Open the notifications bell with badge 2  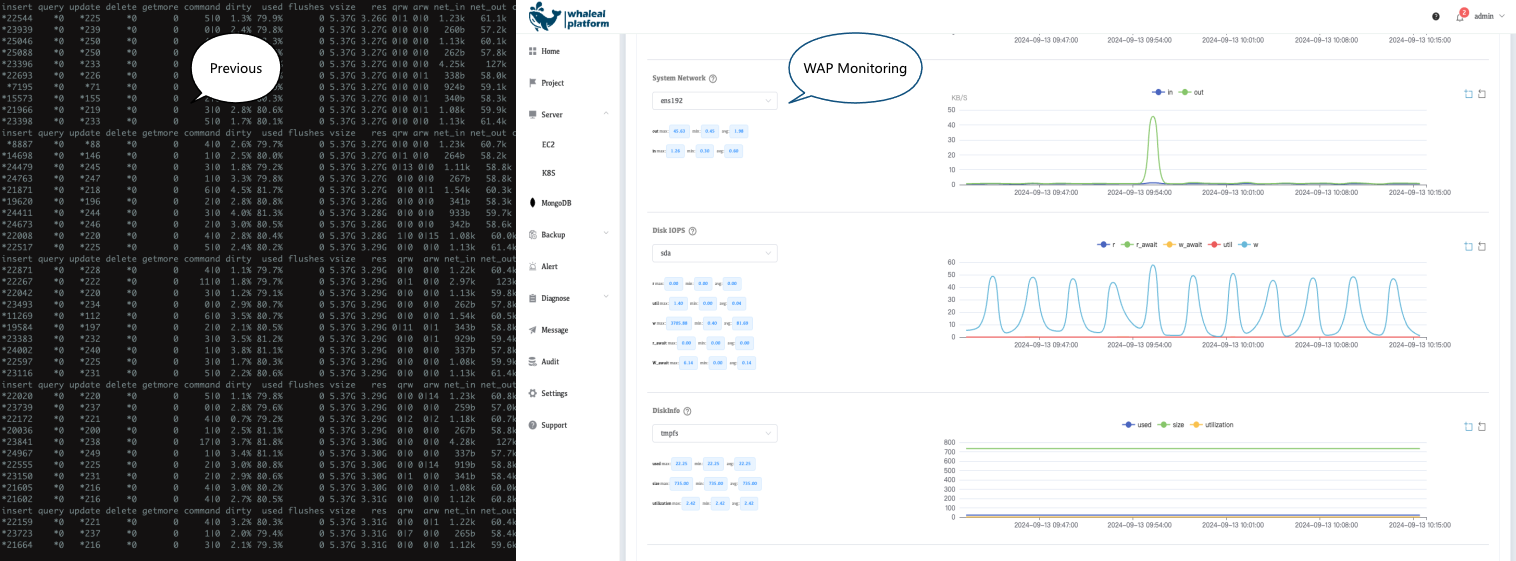click(x=1460, y=17)
